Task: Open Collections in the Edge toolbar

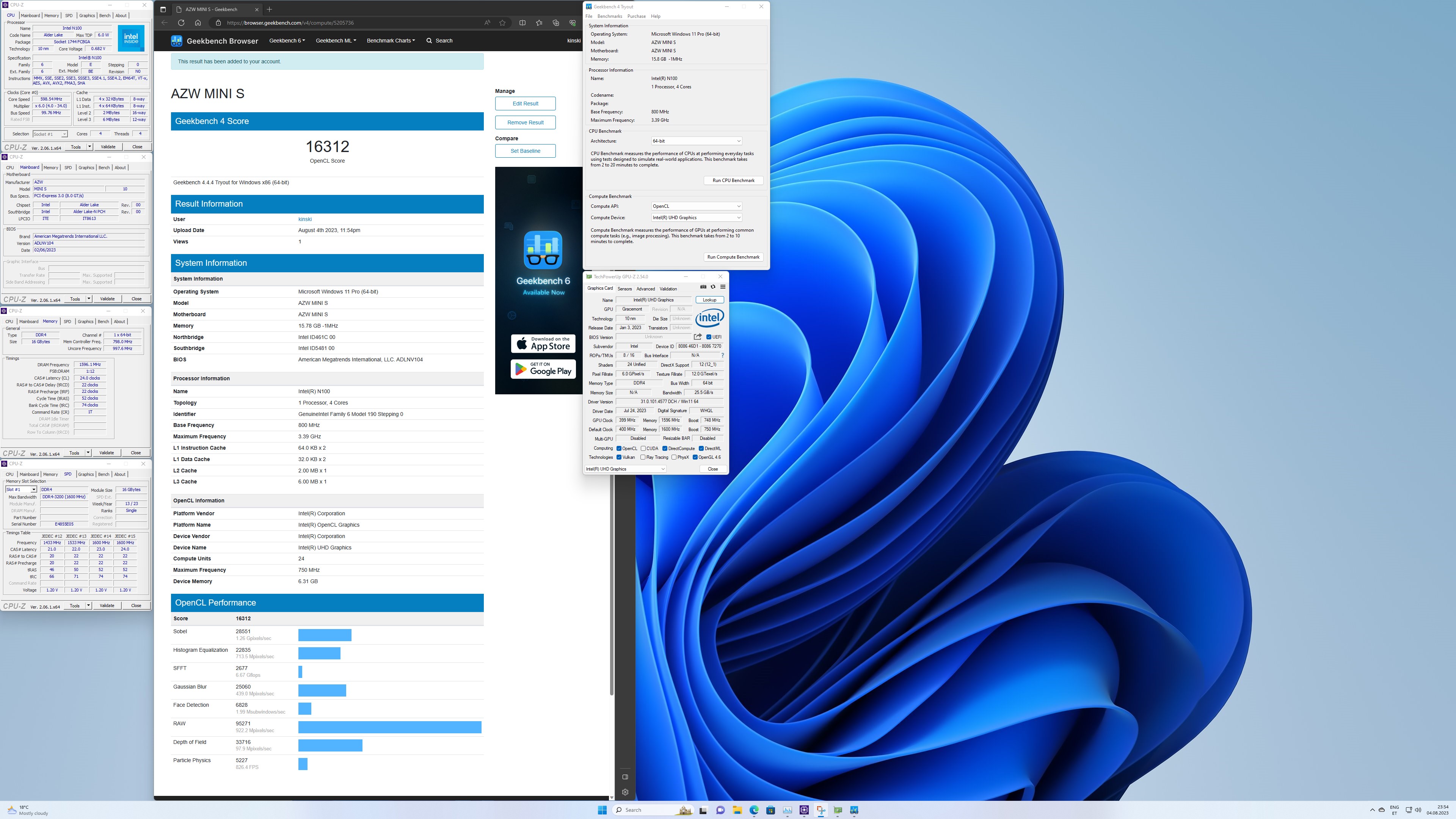Action: click(x=555, y=23)
